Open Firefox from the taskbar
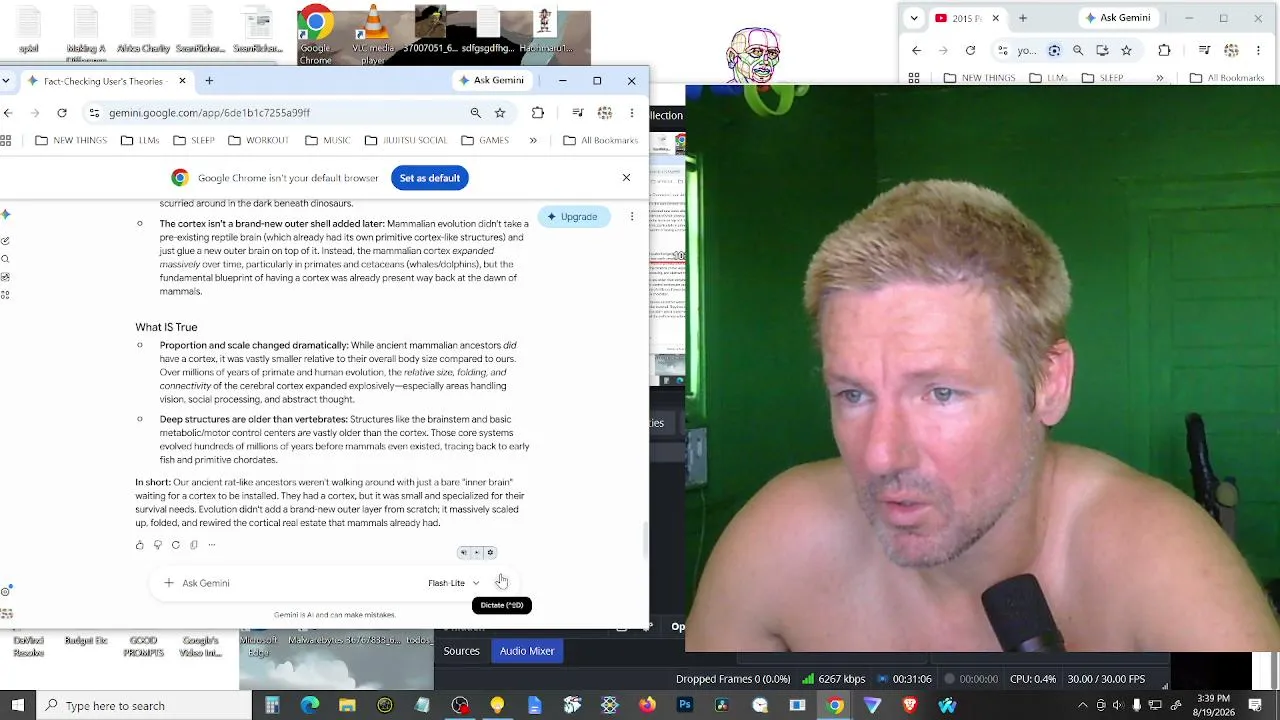This screenshot has width=1280, height=720. 647,706
